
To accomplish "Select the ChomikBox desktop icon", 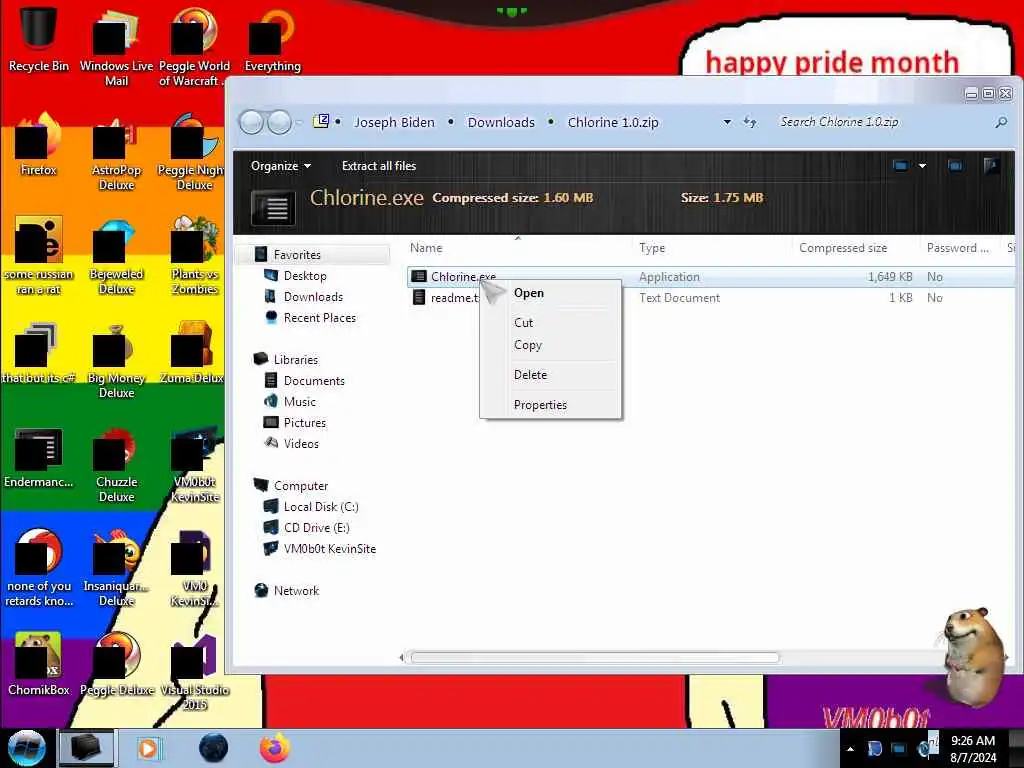I will [39, 664].
